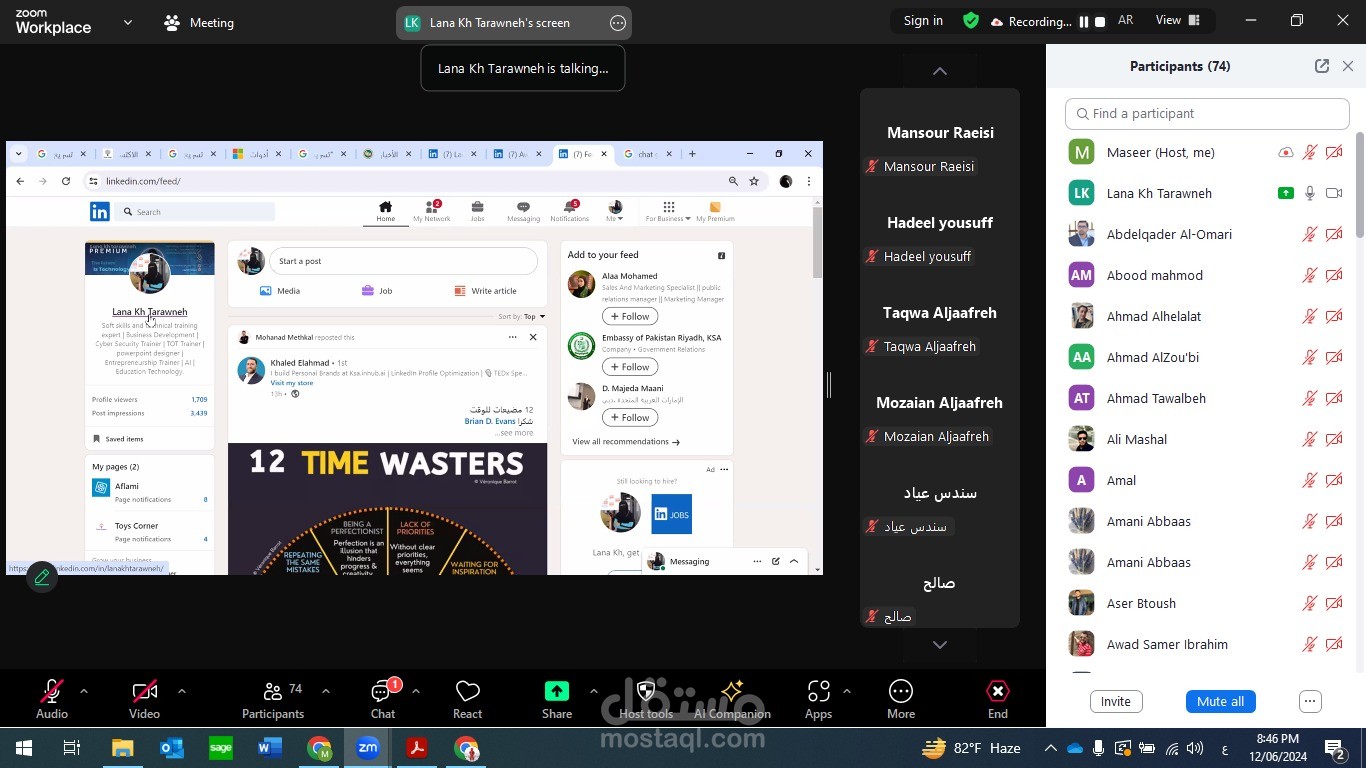
Task: Expand the Participants options chevron
Action: coord(325,691)
